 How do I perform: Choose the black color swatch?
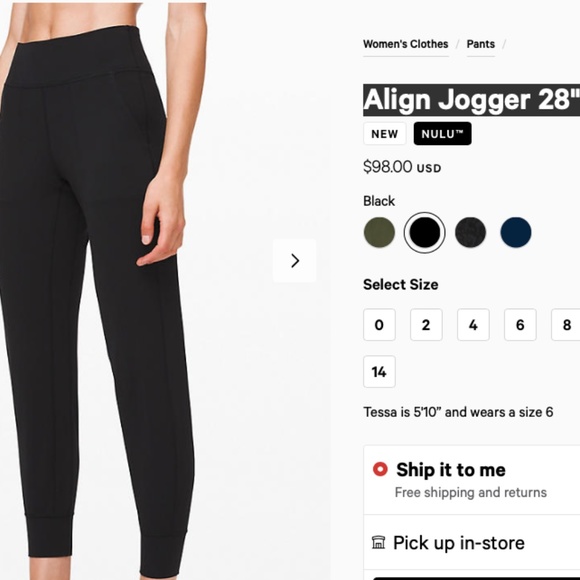425,232
